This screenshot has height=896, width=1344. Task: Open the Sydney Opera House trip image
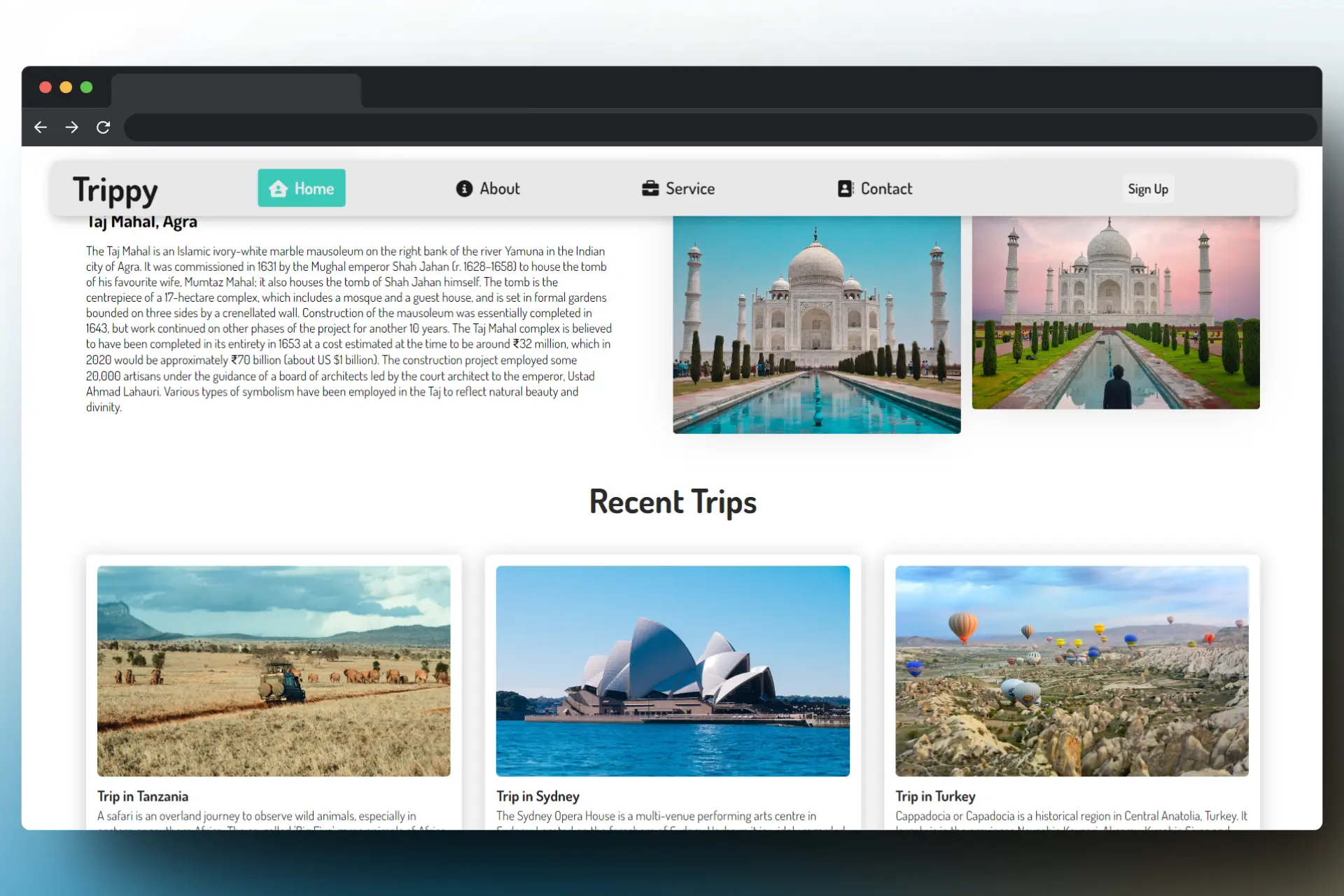click(x=673, y=671)
